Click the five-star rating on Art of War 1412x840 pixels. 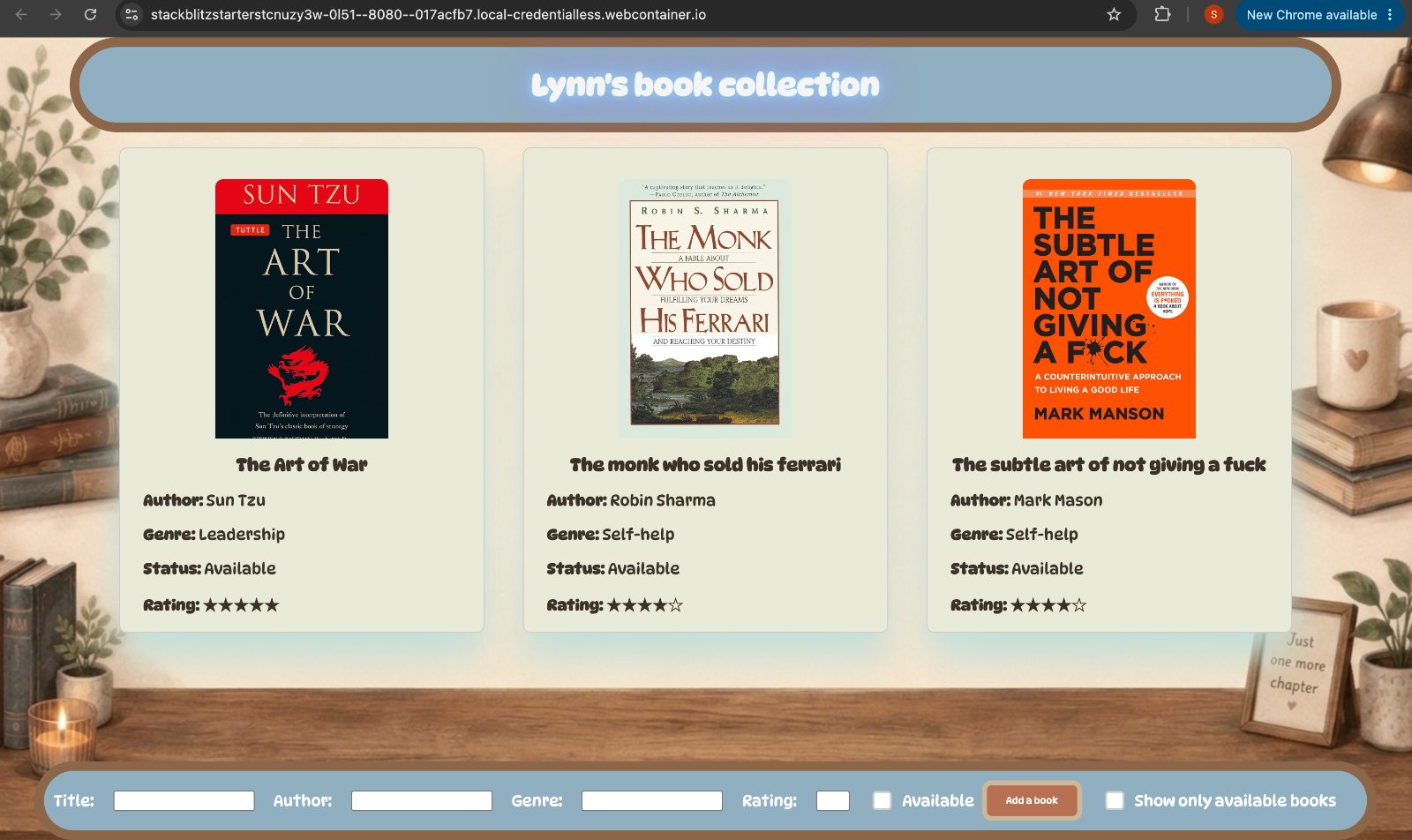click(241, 605)
